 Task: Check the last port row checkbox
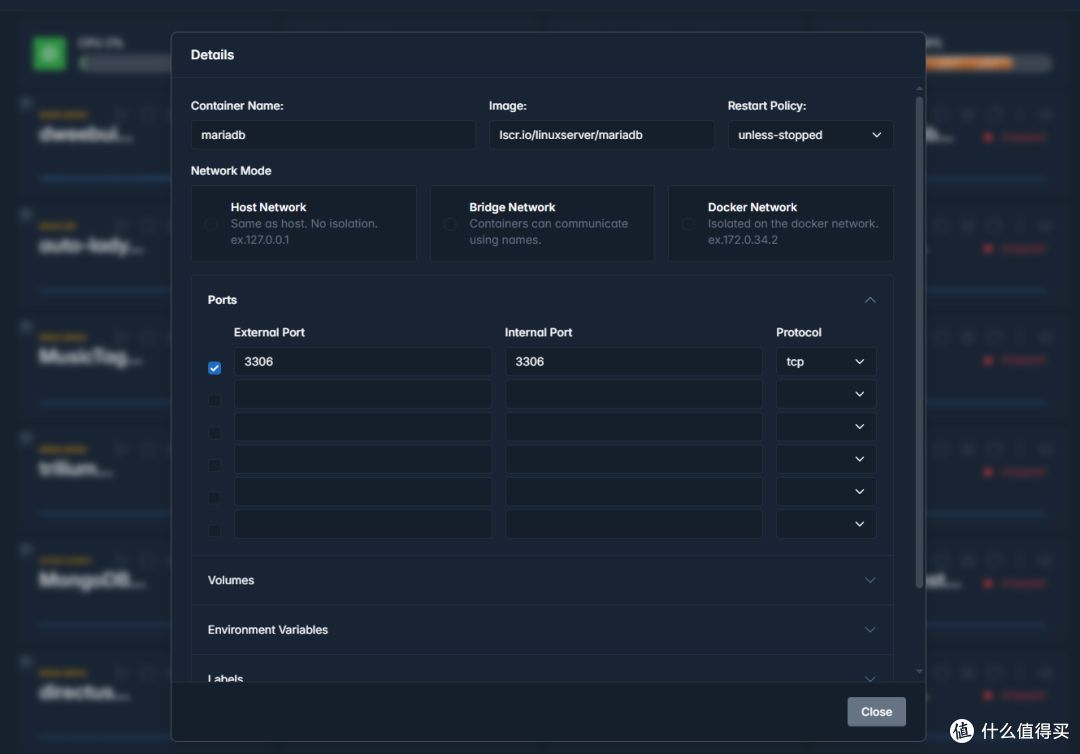214,531
